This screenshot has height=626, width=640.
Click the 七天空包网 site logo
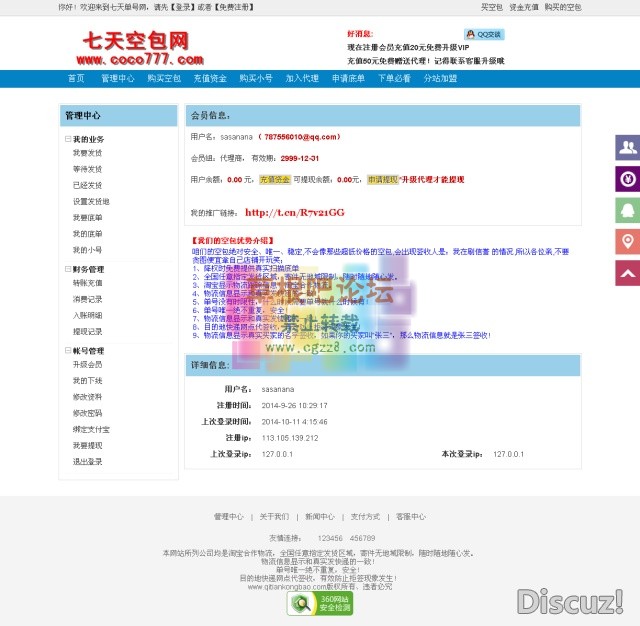click(140, 48)
